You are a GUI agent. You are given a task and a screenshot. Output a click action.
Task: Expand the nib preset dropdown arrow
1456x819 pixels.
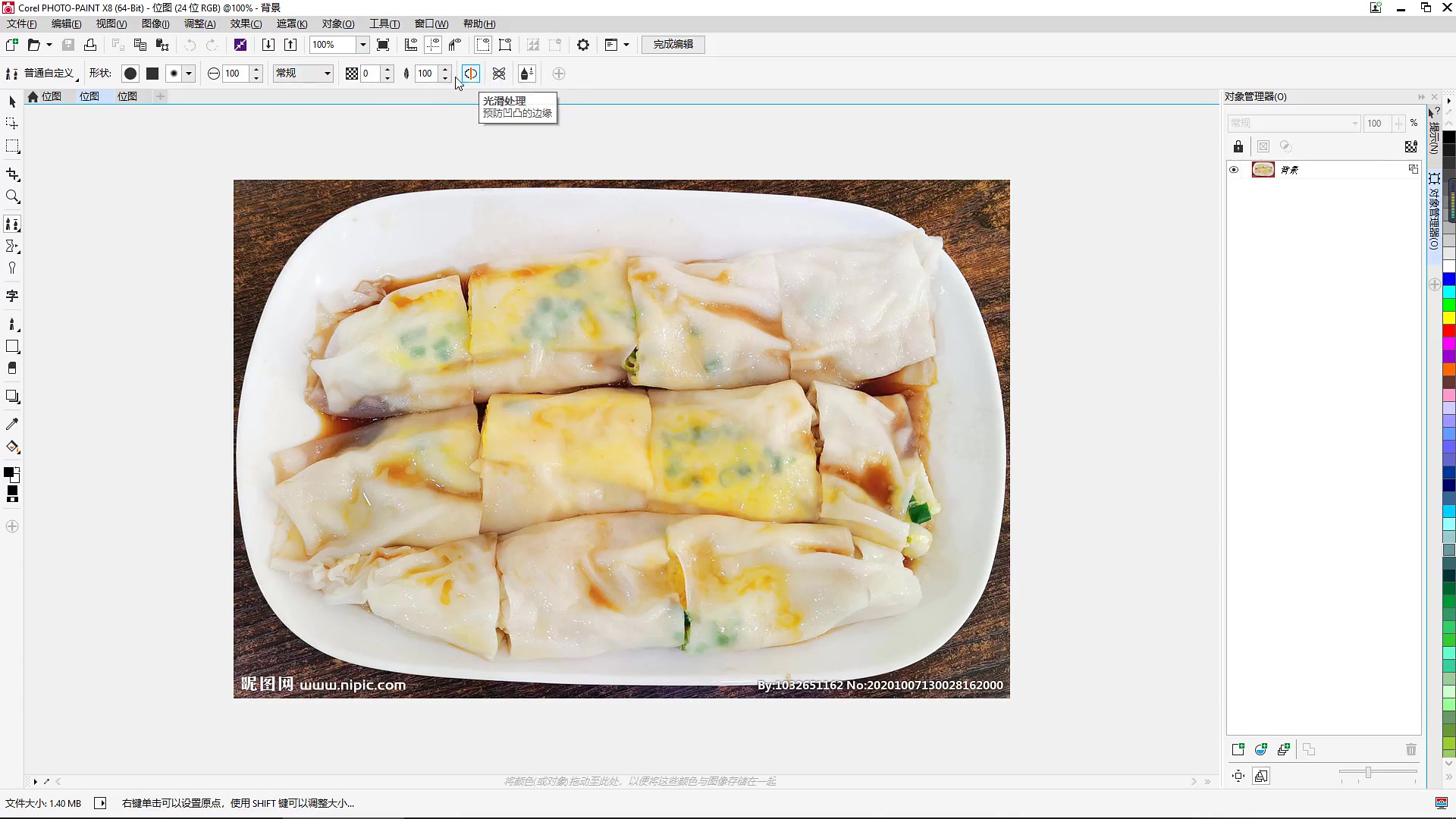pos(189,74)
